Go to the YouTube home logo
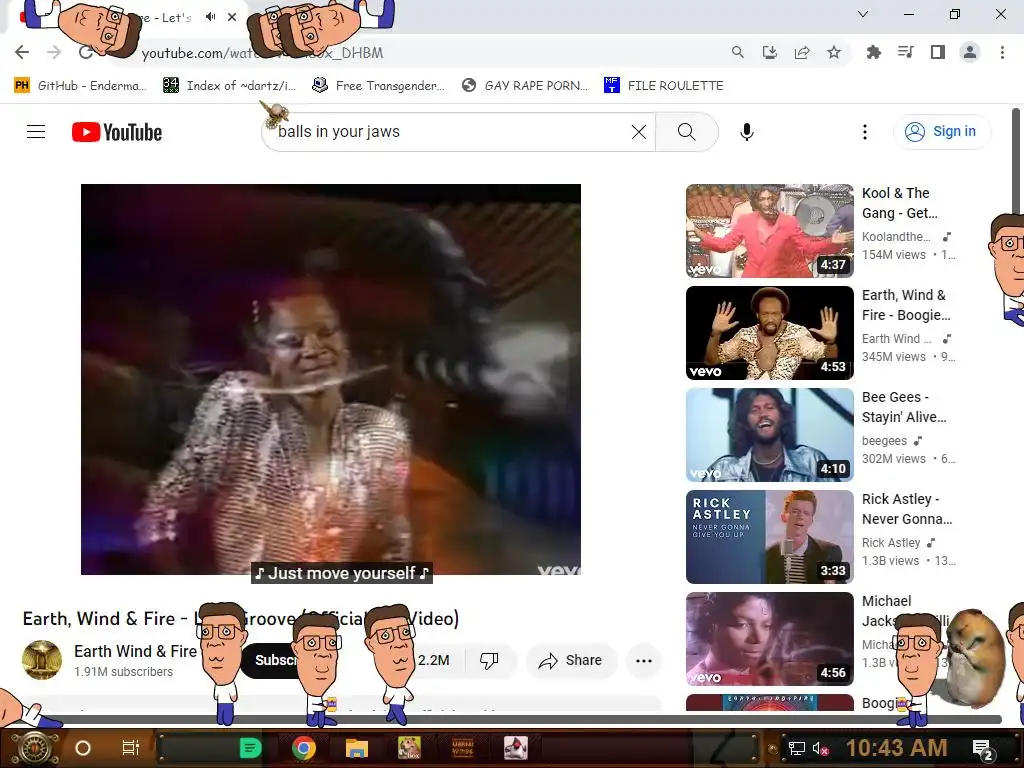Image resolution: width=1024 pixels, height=768 pixels. (x=117, y=132)
